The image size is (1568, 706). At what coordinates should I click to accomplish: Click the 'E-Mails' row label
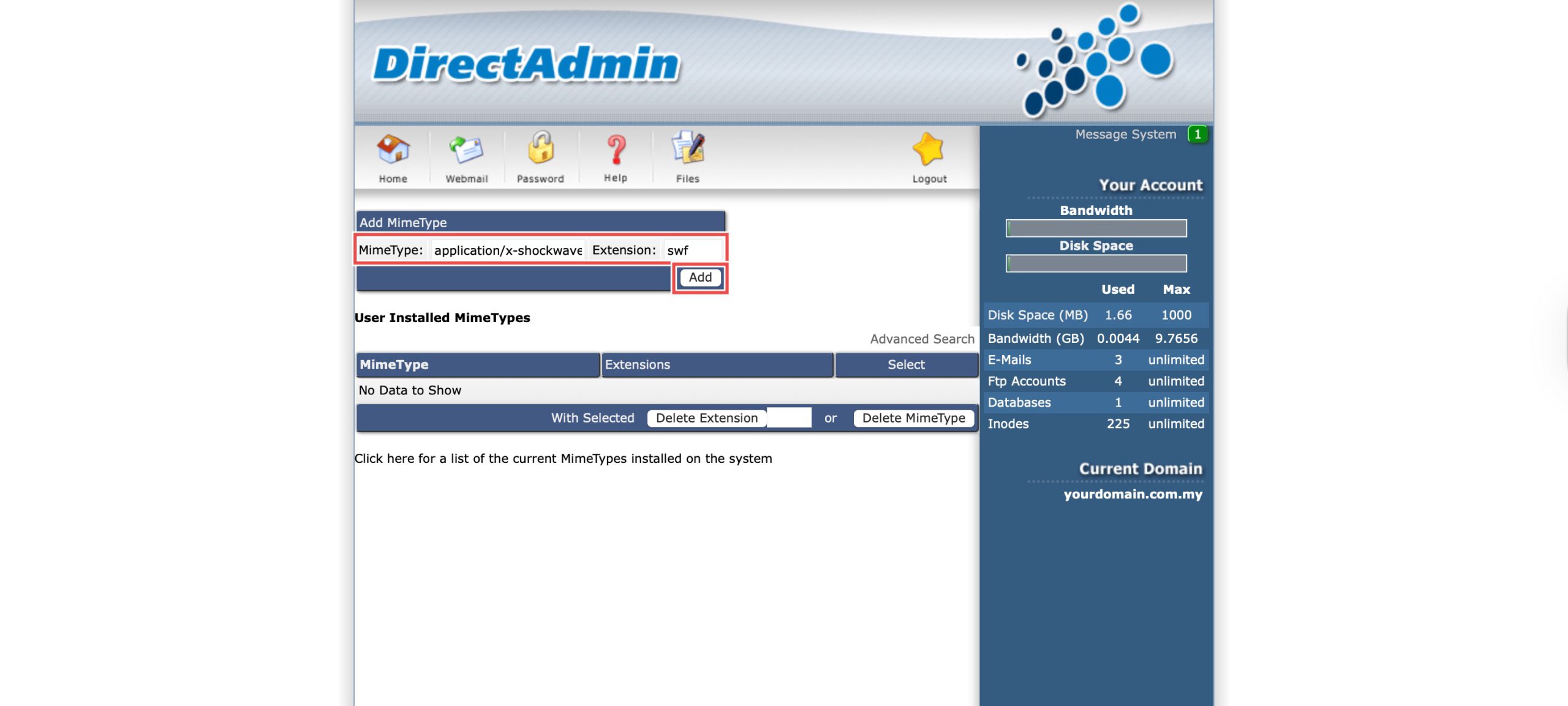pos(1009,360)
